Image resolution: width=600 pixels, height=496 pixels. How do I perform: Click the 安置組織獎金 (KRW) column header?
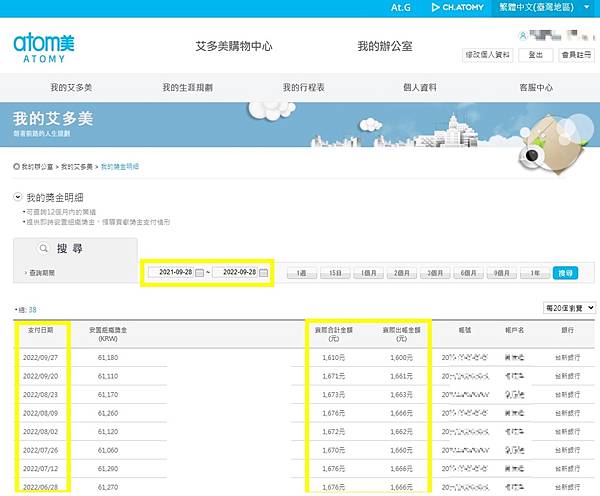(108, 334)
